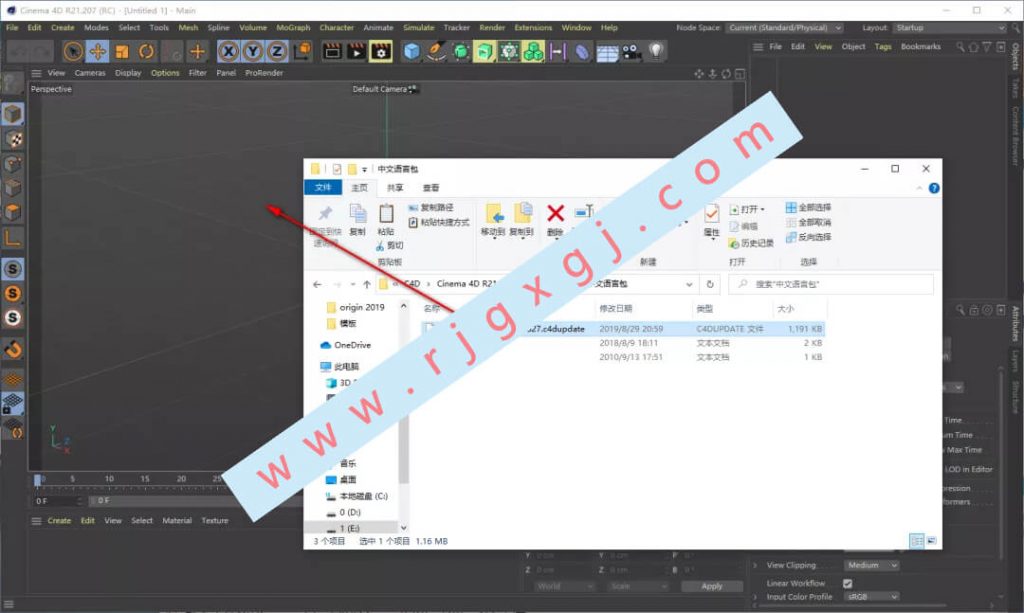Screen dimensions: 1024x613
Task: Open Material Manager Texture menu
Action: coord(215,521)
